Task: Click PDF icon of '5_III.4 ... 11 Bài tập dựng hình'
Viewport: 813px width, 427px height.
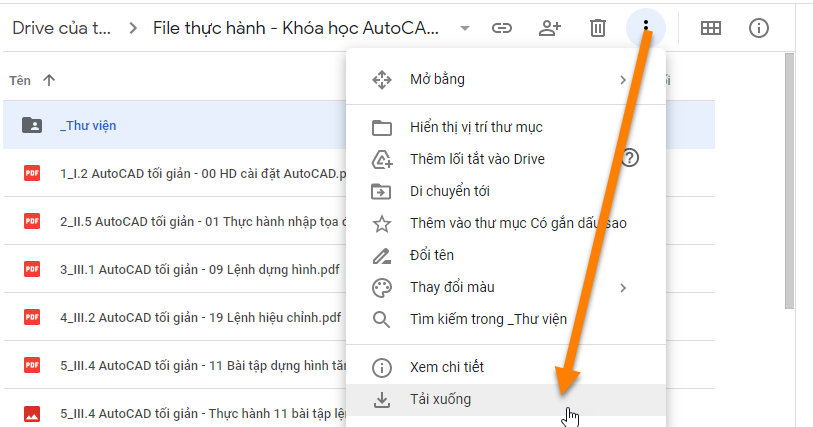Action: (x=32, y=365)
